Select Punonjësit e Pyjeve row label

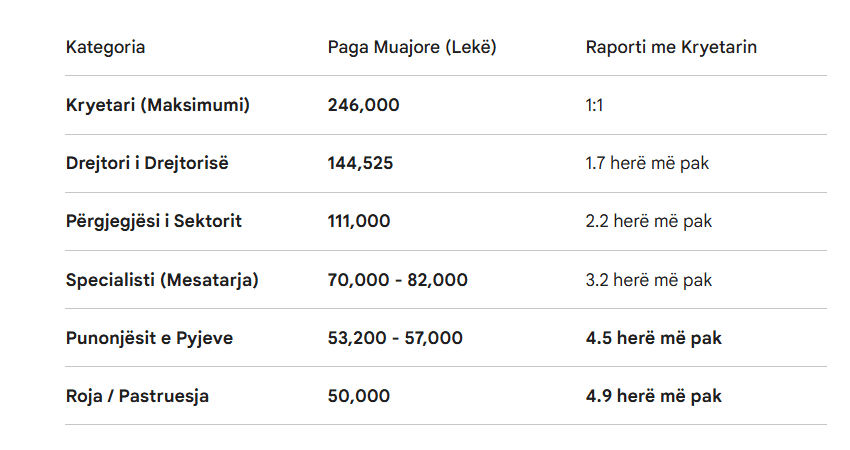click(149, 338)
